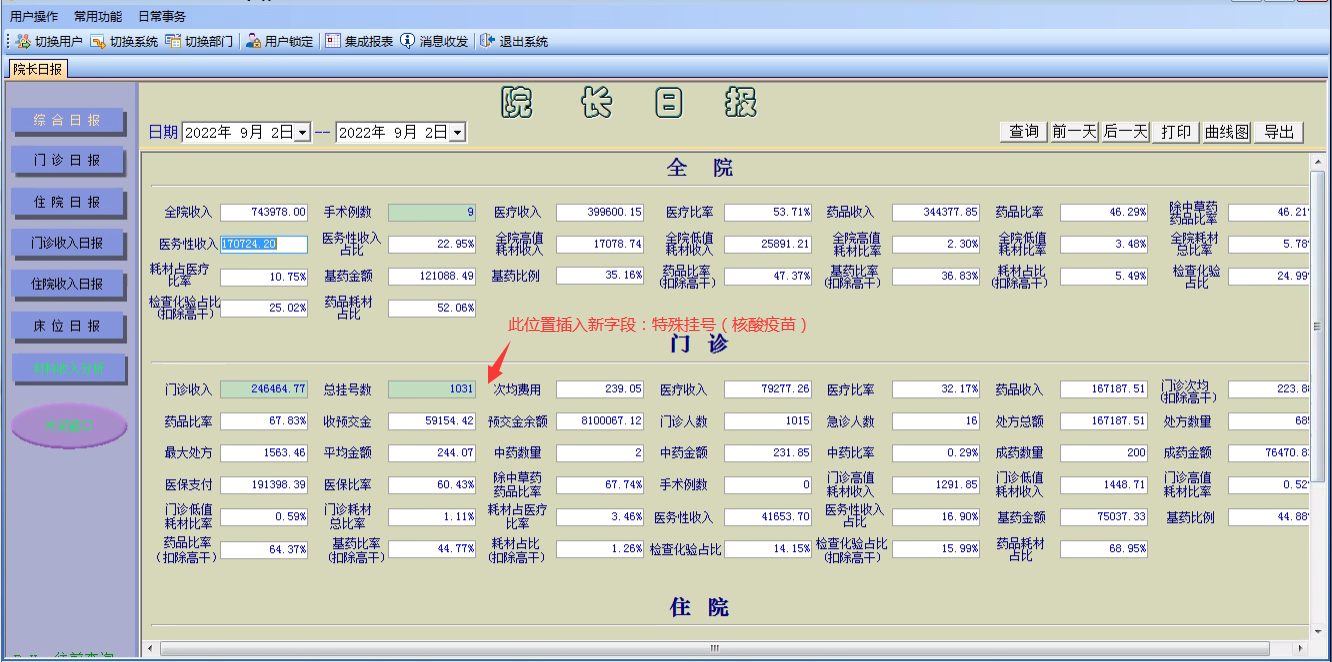Click the 切换部门 switch department icon
The height and width of the screenshot is (662, 1332).
pyautogui.click(x=173, y=41)
